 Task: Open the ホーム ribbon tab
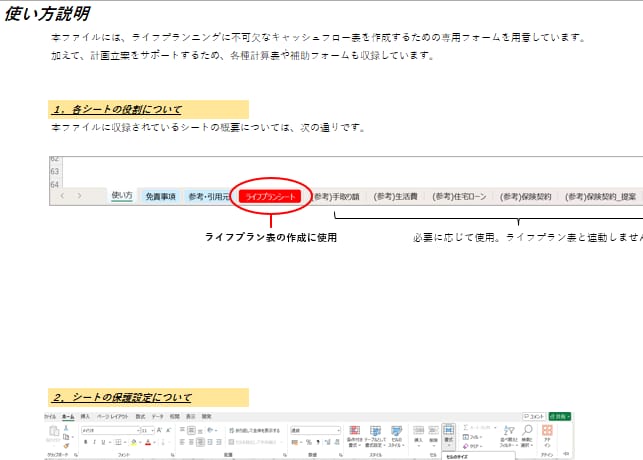tap(68, 417)
